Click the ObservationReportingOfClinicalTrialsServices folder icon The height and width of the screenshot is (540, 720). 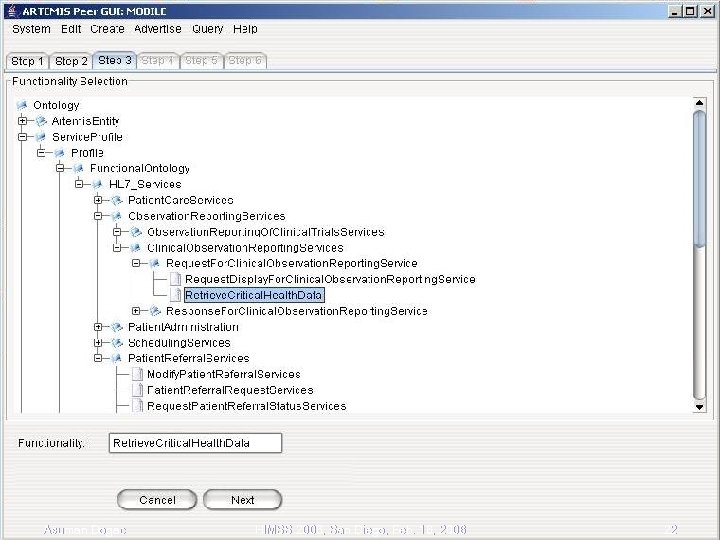(135, 232)
